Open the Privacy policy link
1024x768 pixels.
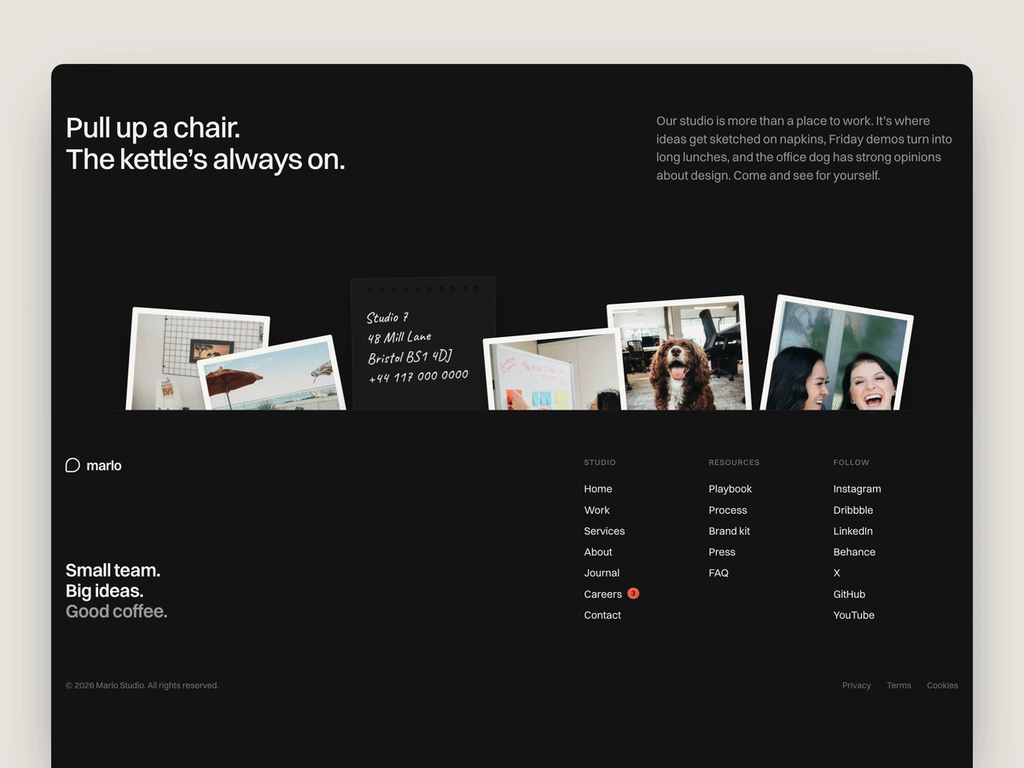(856, 685)
